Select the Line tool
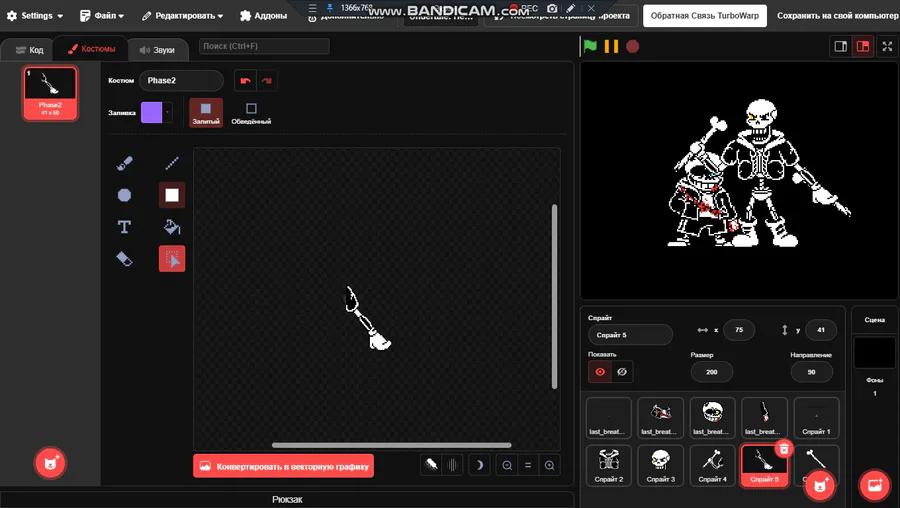 click(x=172, y=164)
